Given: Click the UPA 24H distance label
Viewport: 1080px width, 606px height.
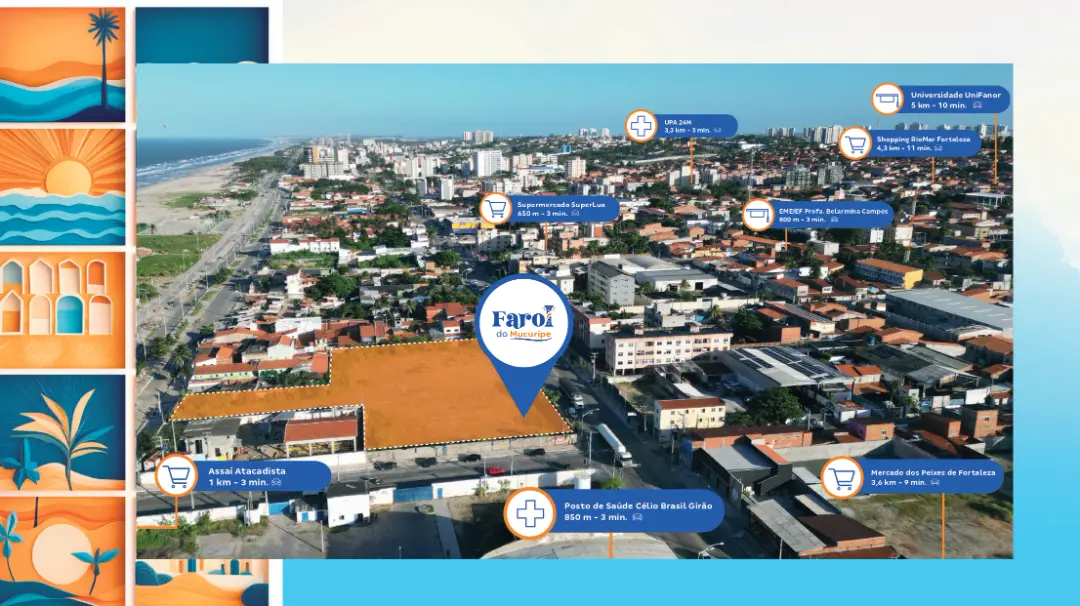Looking at the screenshot, I should 696,126.
